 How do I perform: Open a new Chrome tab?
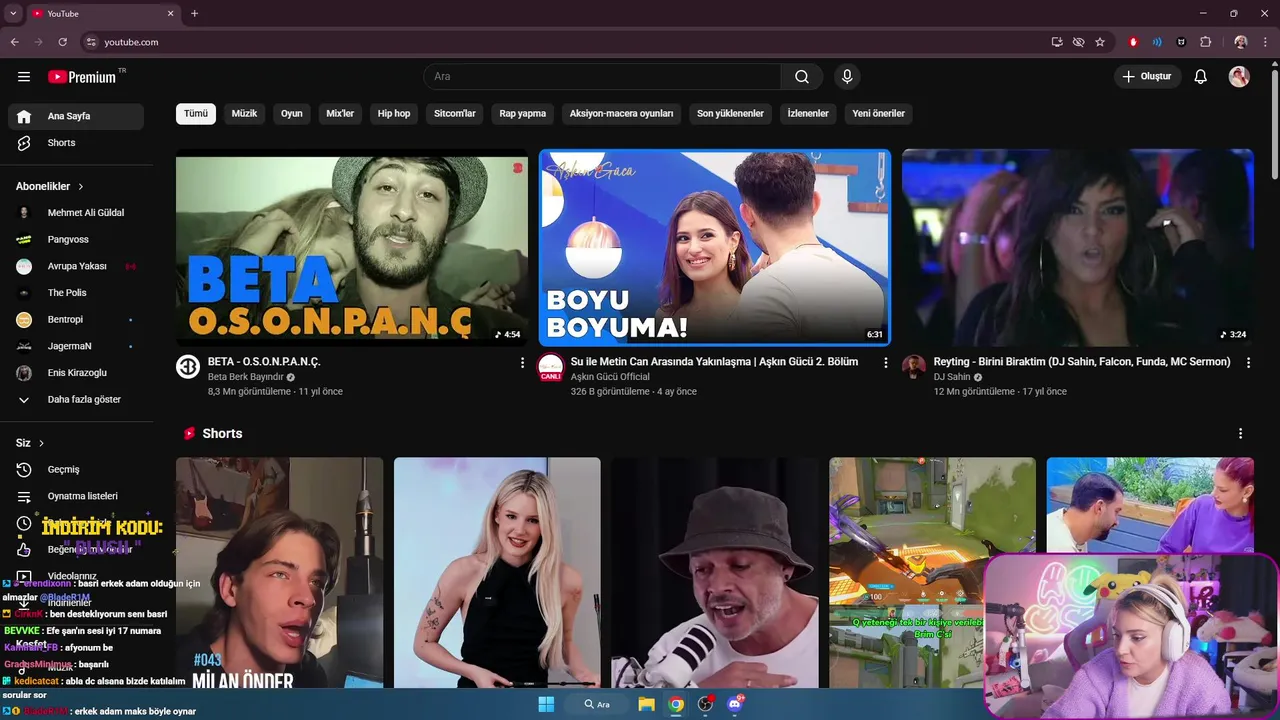click(x=195, y=14)
